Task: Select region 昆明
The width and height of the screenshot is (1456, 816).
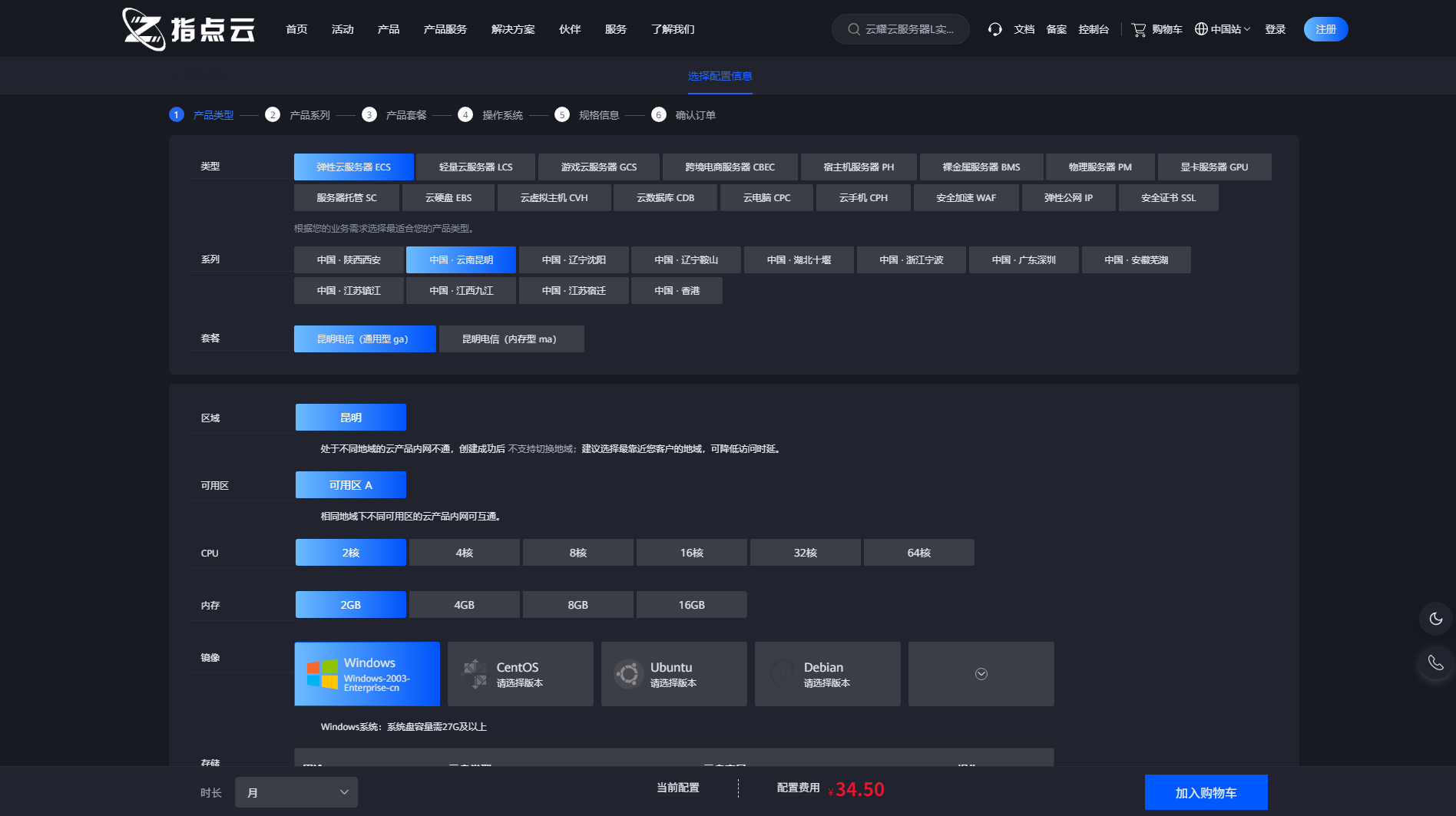Action: pos(351,418)
